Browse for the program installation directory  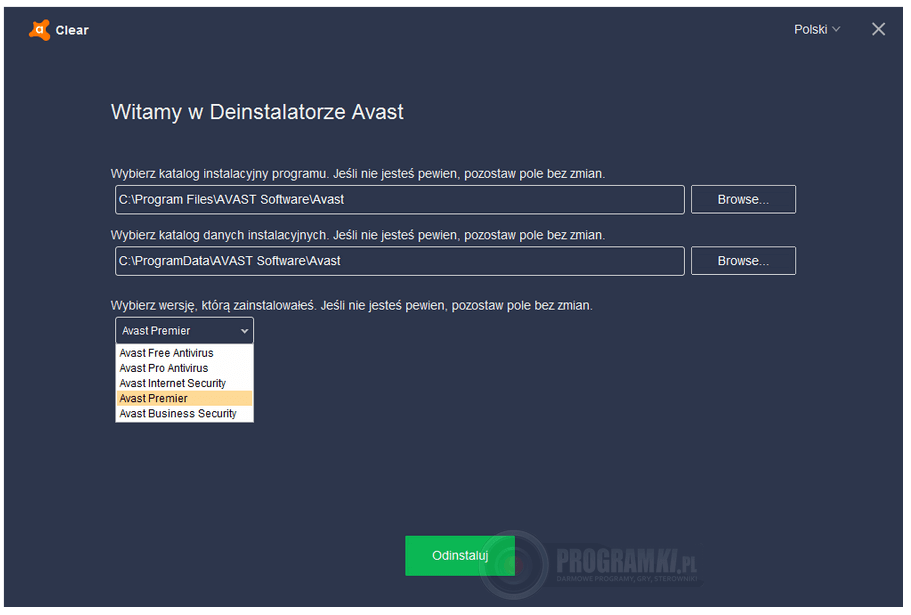pos(743,200)
